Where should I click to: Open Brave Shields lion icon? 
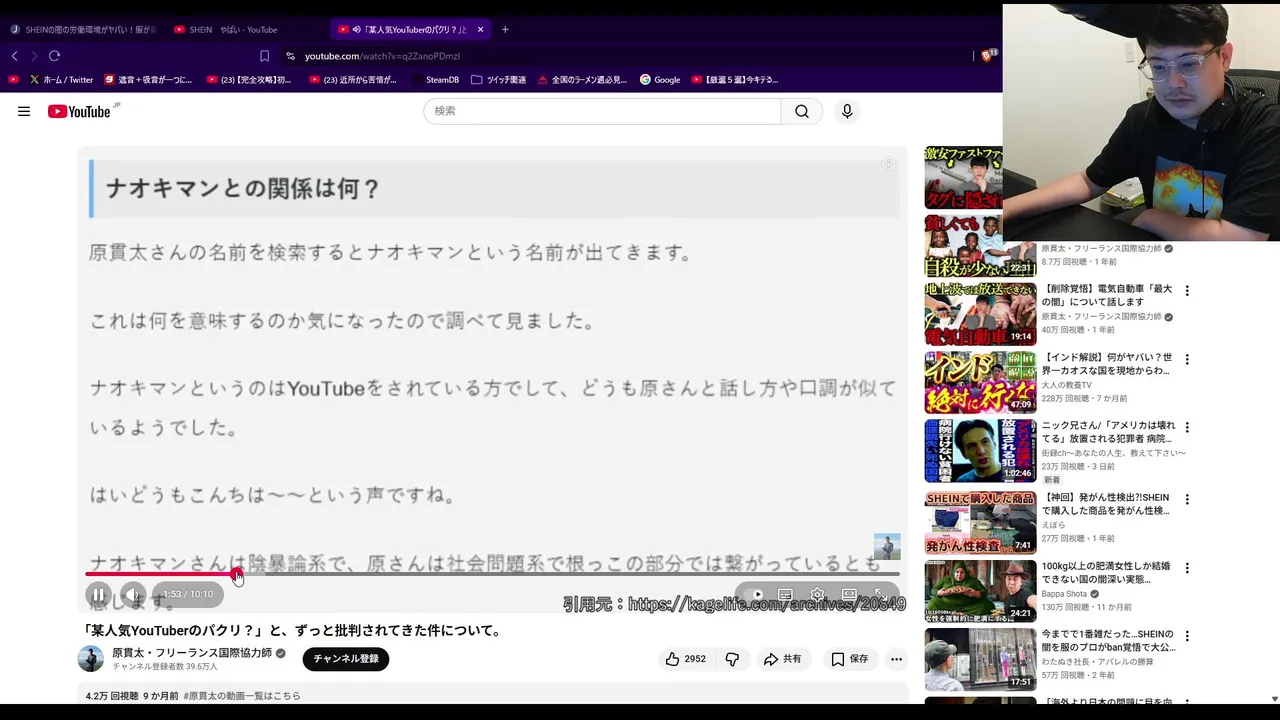[988, 56]
